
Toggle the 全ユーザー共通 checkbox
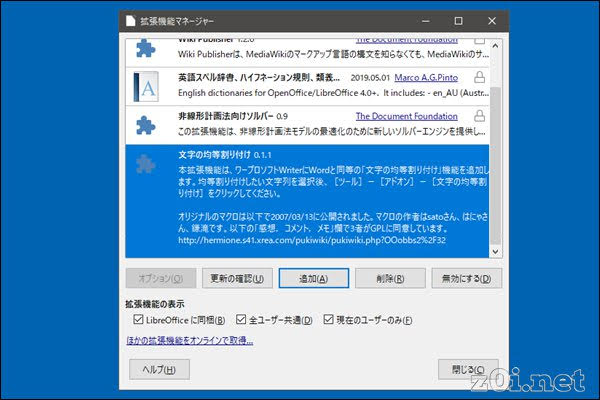click(241, 319)
